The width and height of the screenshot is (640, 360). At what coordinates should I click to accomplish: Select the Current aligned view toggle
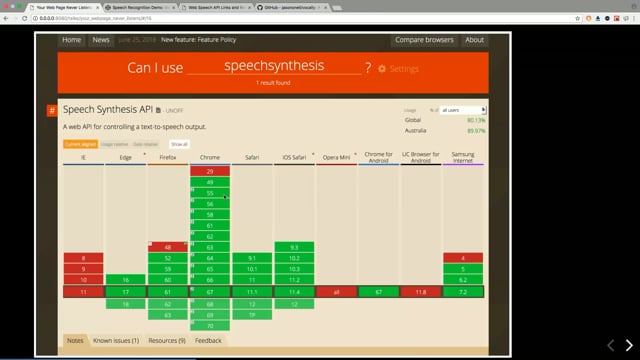[x=80, y=144]
